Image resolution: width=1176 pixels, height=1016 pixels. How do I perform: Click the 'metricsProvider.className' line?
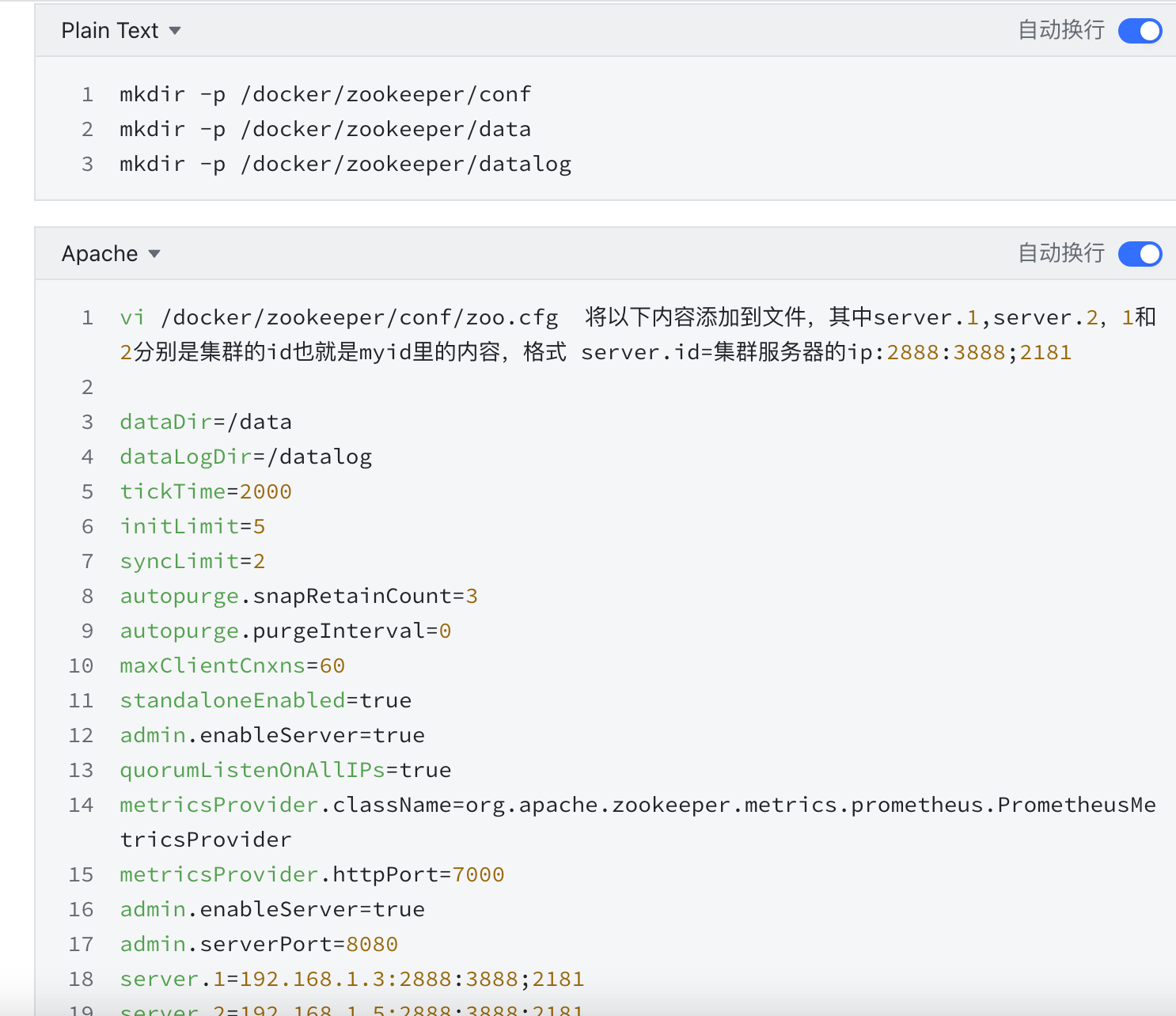pyautogui.click(x=638, y=822)
